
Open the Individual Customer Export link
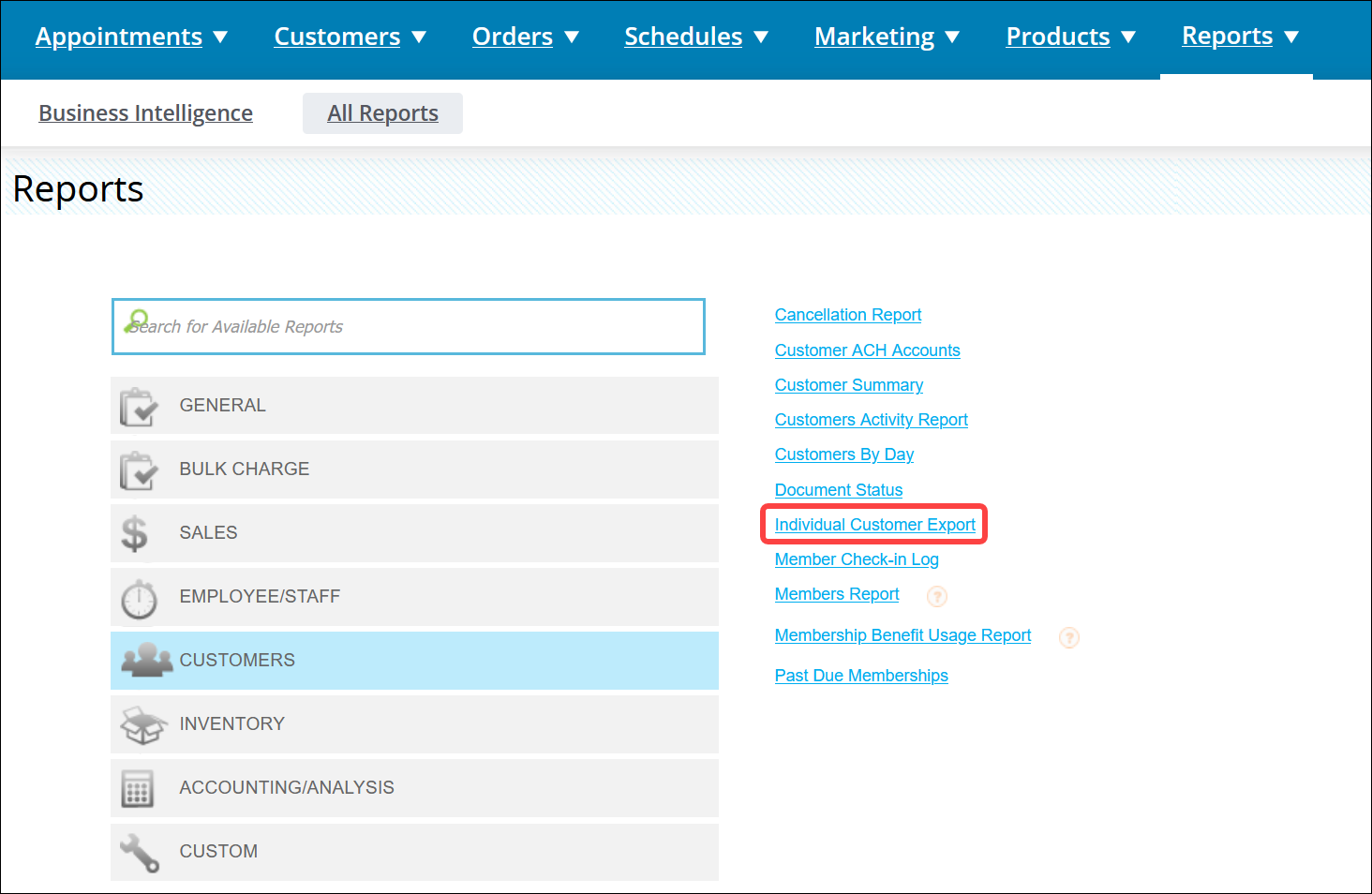(875, 525)
